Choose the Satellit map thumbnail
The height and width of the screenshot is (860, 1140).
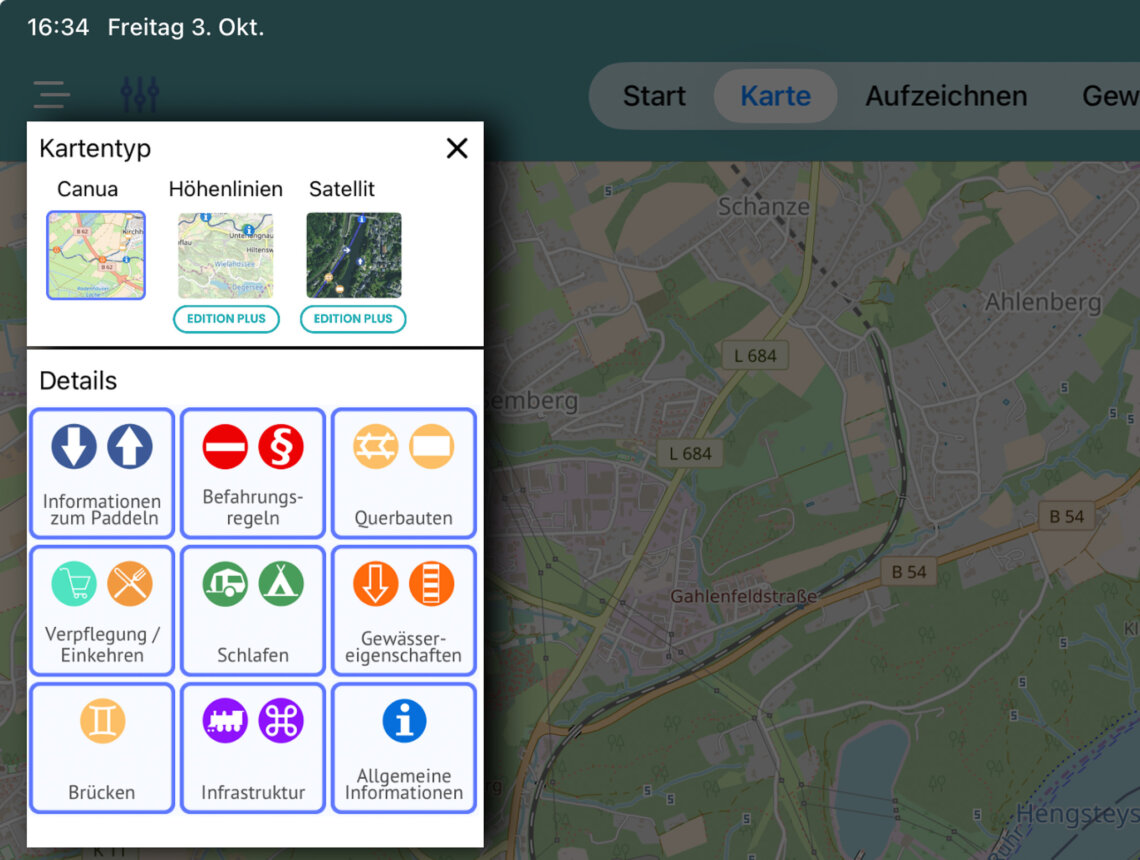(x=353, y=255)
